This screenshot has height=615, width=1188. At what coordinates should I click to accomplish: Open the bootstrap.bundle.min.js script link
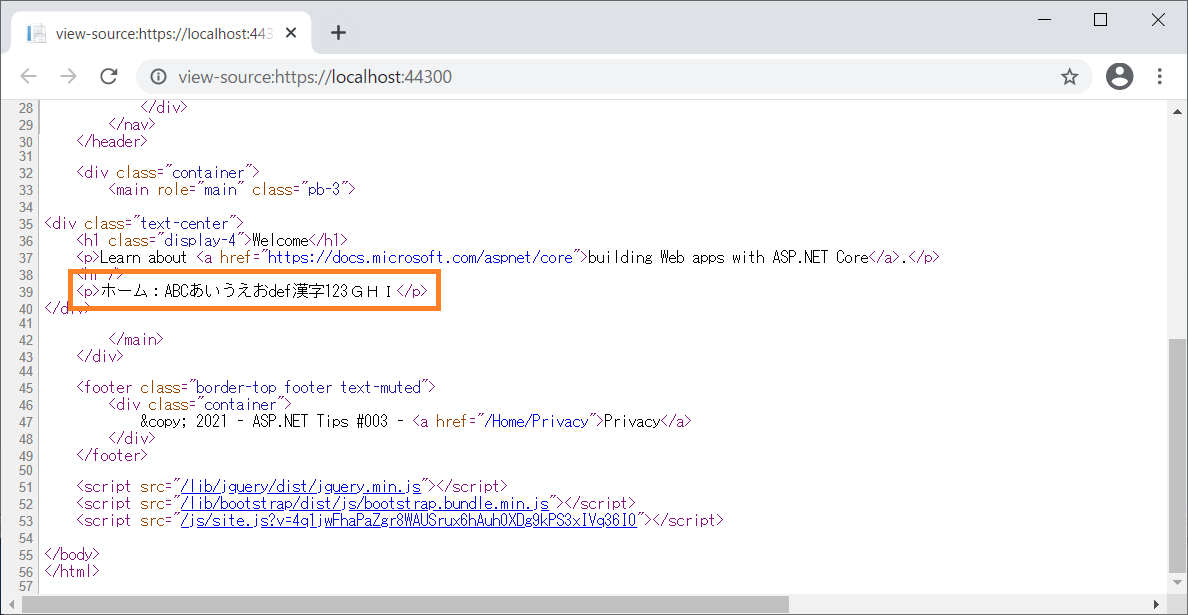(364, 504)
